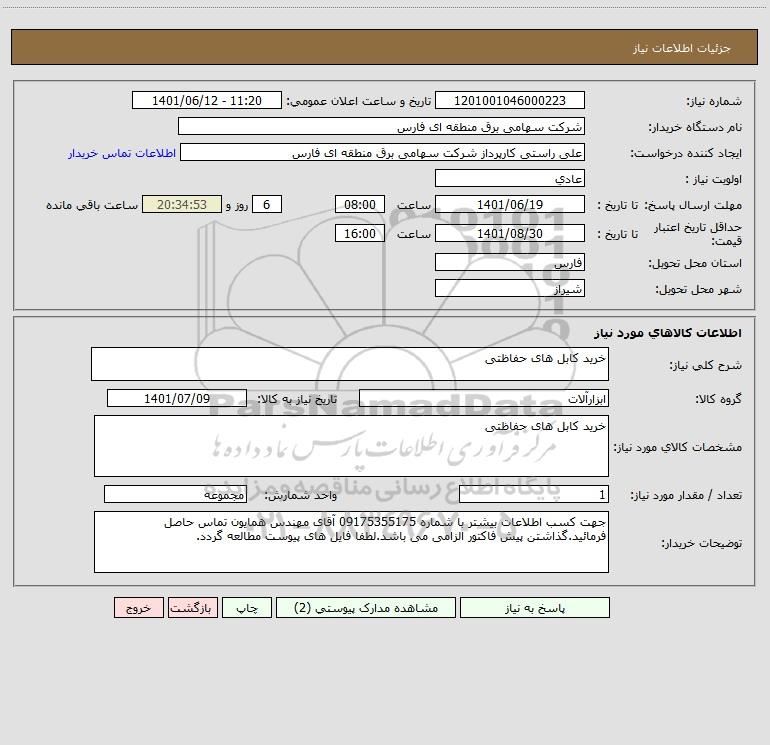The height and width of the screenshot is (745, 770).
Task: Click the توضیحات خریدار text box
Action: [351, 542]
